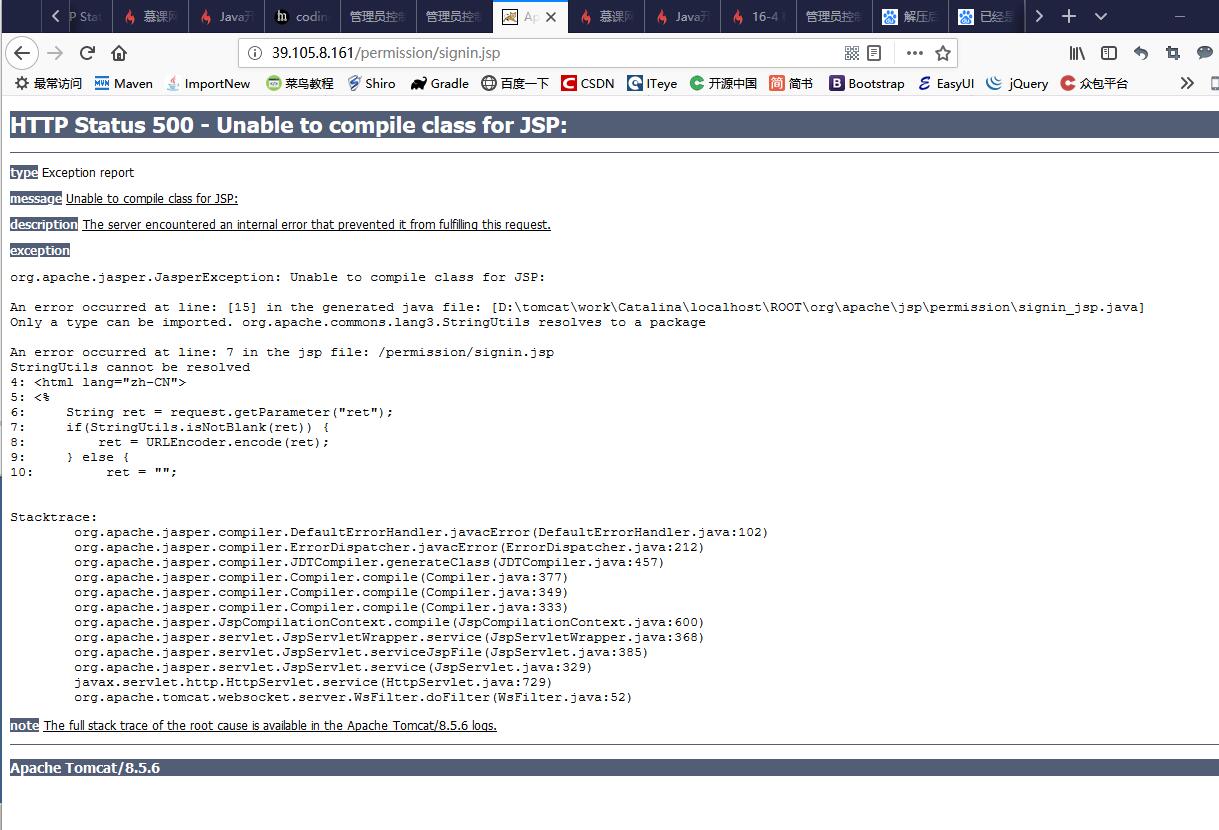Reload the current page
Screen dimensions: 1219x830
click(87, 53)
